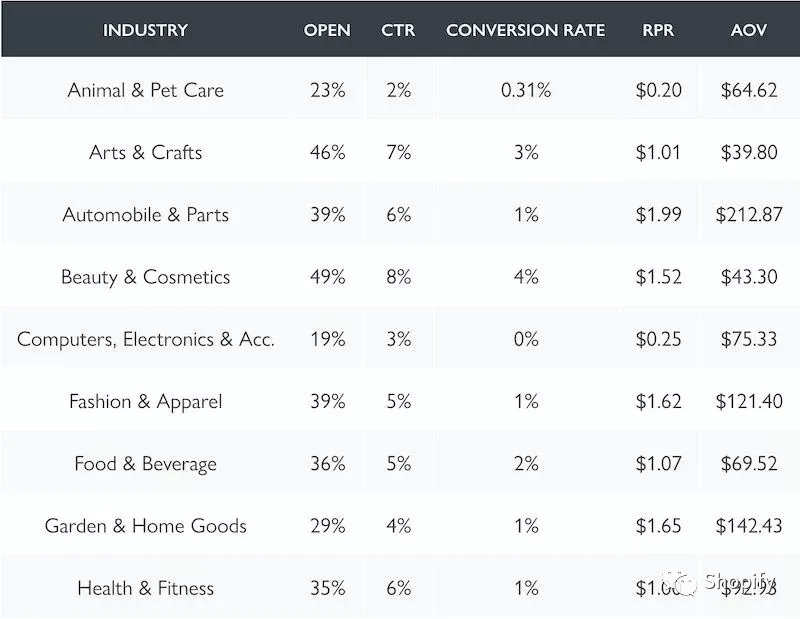Select the Garden & Home Goods cell

pyautogui.click(x=145, y=526)
